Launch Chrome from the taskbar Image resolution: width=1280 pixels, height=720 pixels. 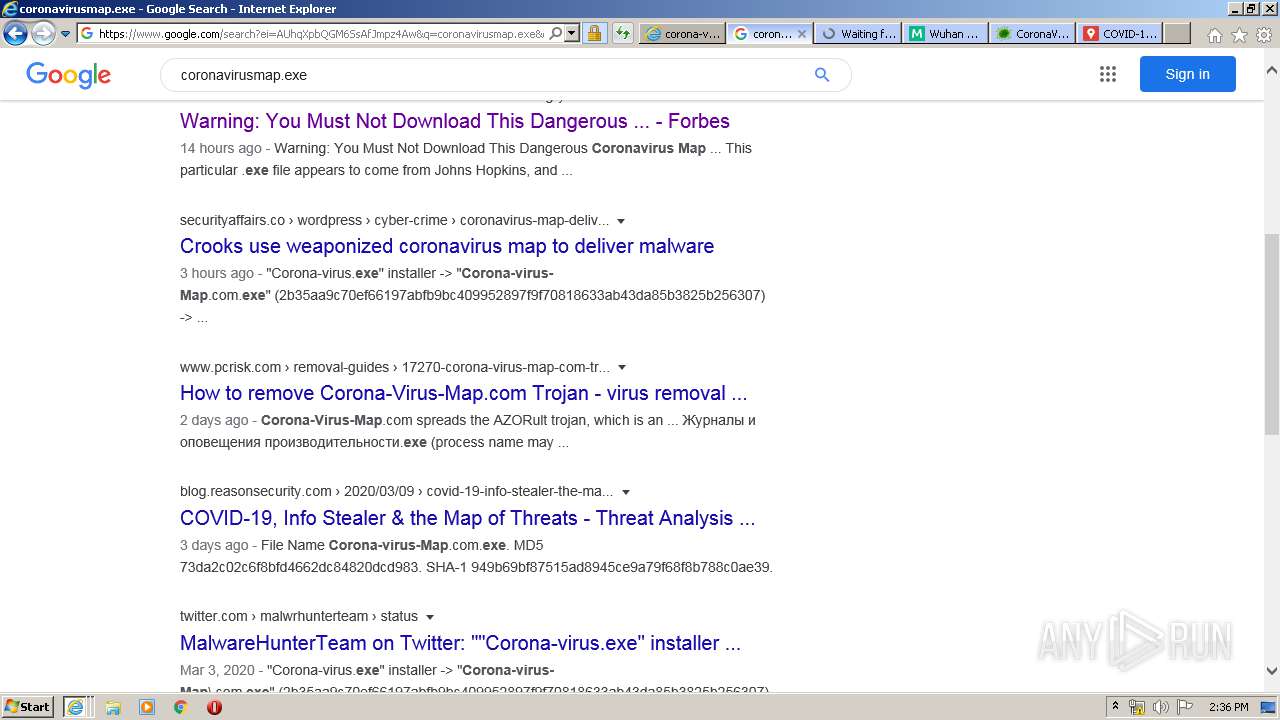coord(181,707)
